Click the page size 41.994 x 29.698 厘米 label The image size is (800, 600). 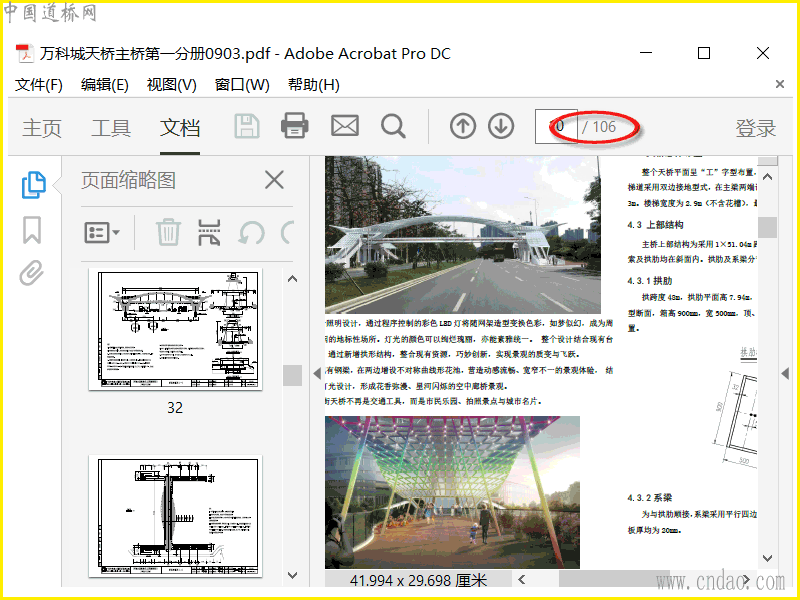tap(418, 580)
